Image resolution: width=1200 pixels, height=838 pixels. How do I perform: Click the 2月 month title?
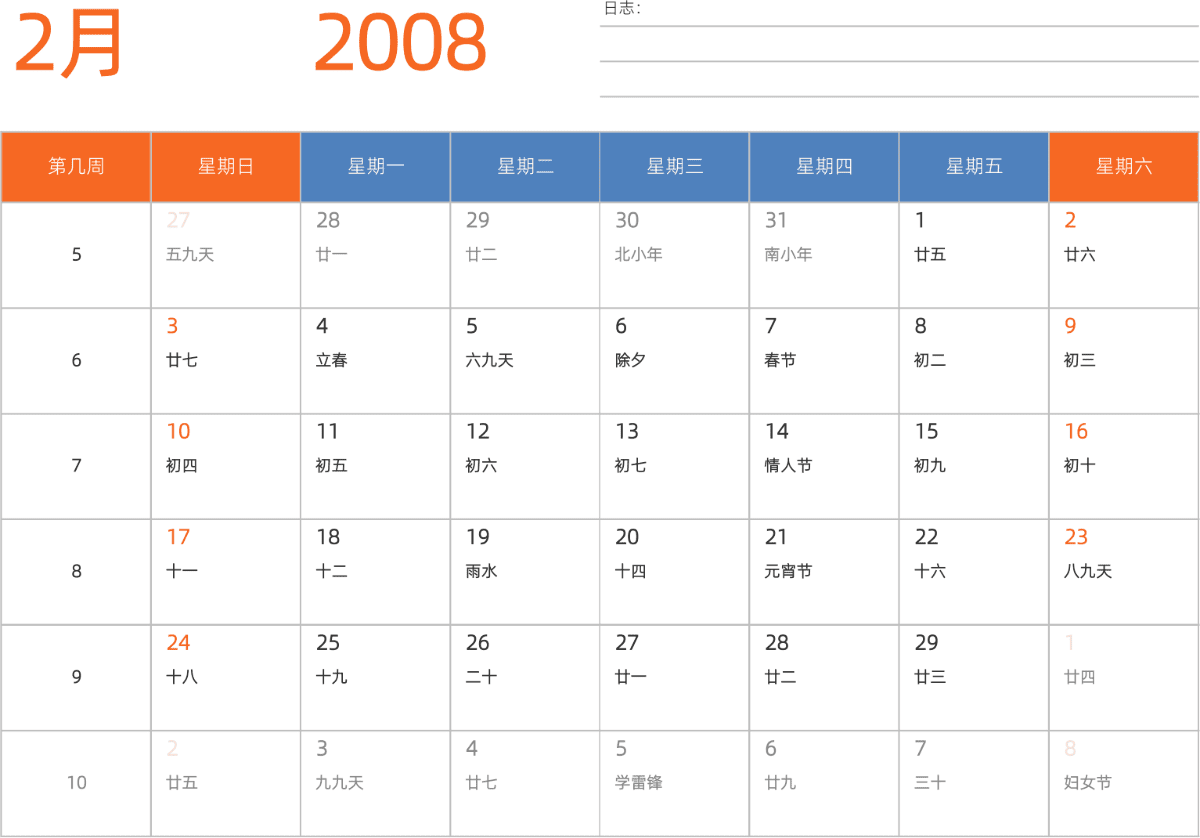69,43
